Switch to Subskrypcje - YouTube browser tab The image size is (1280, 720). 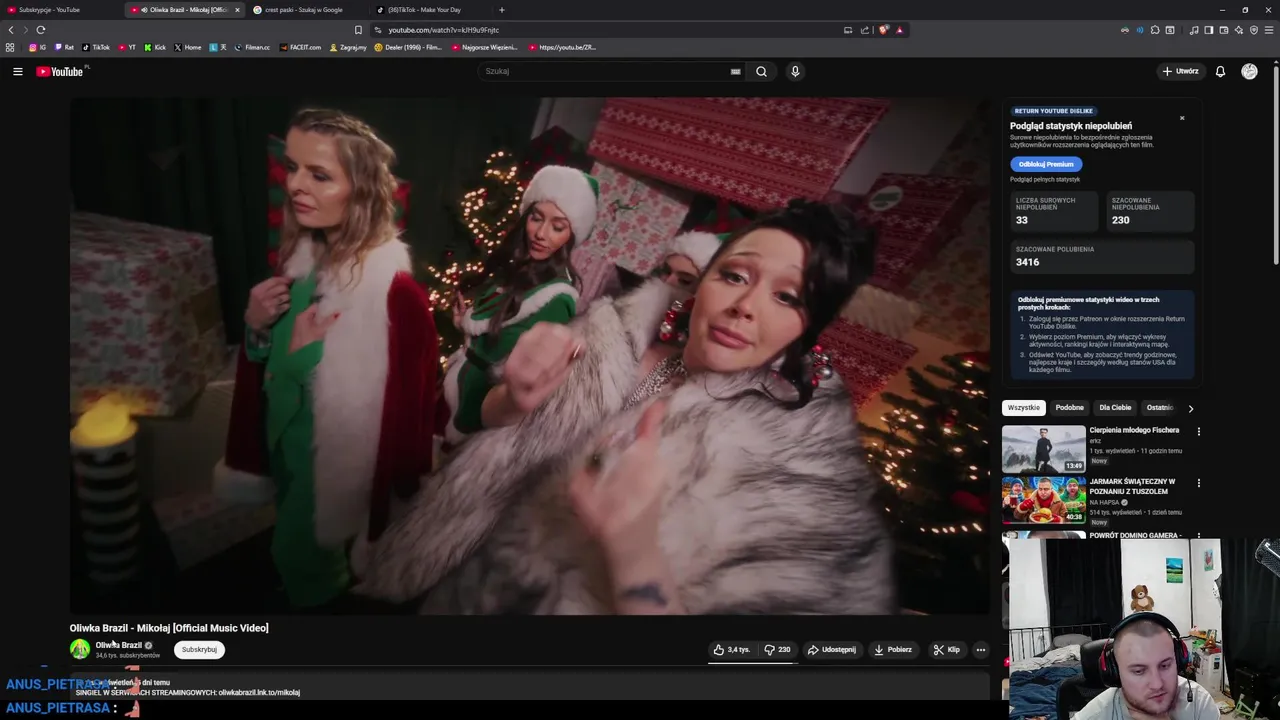60,10
